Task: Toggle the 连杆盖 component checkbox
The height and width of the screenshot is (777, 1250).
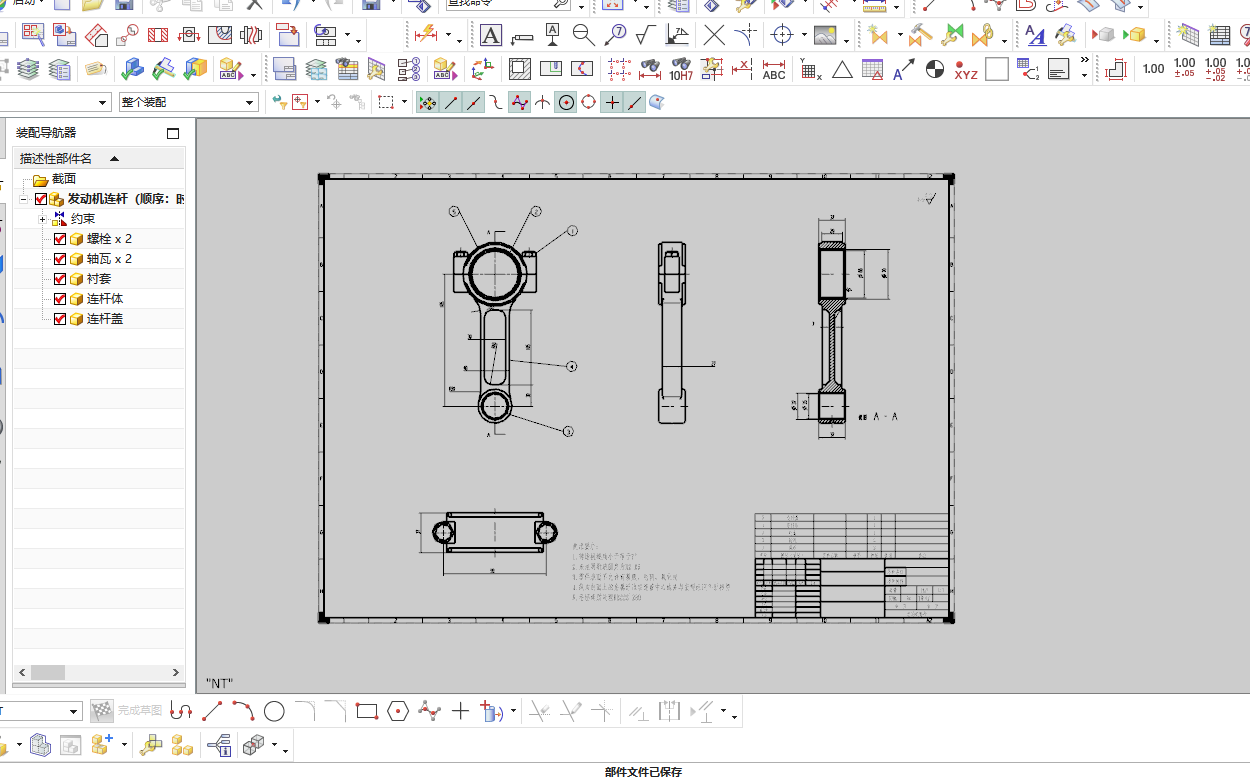Action: 60,319
